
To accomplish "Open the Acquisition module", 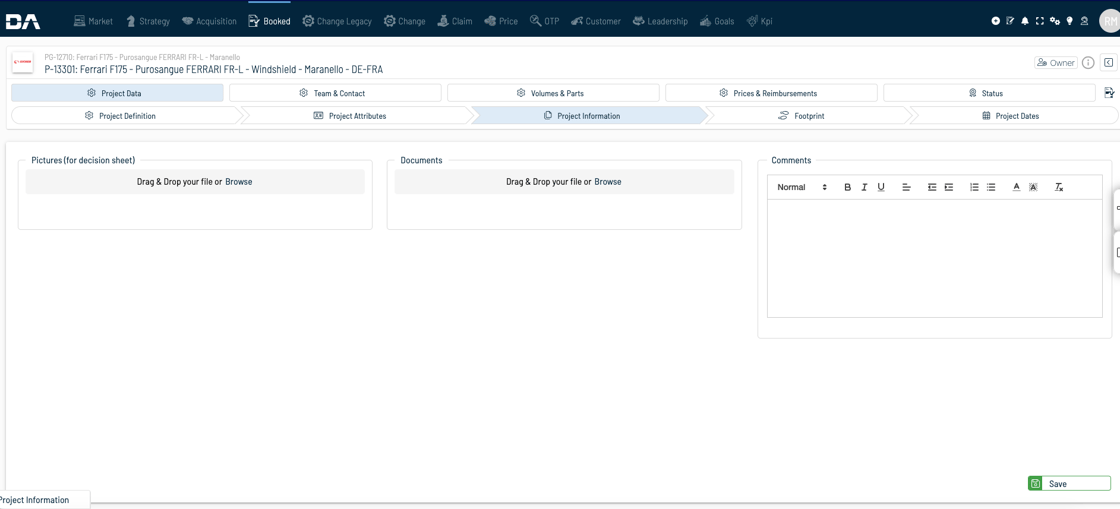I will [209, 21].
